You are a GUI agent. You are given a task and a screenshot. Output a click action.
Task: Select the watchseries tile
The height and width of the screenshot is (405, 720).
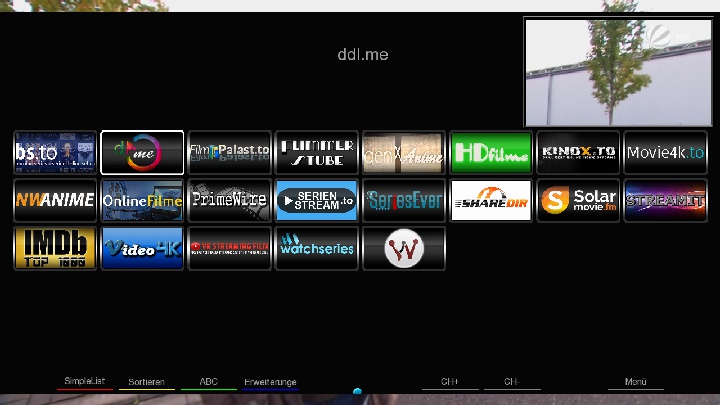pos(316,248)
